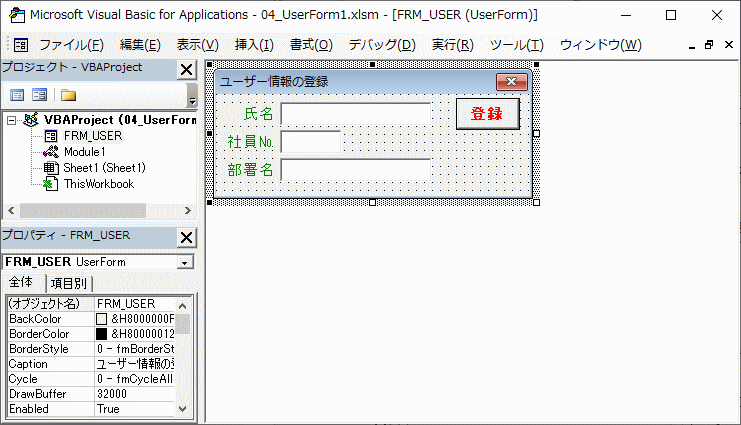Image resolution: width=741 pixels, height=425 pixels.
Task: Open the 書式(O) menu
Action: (311, 45)
